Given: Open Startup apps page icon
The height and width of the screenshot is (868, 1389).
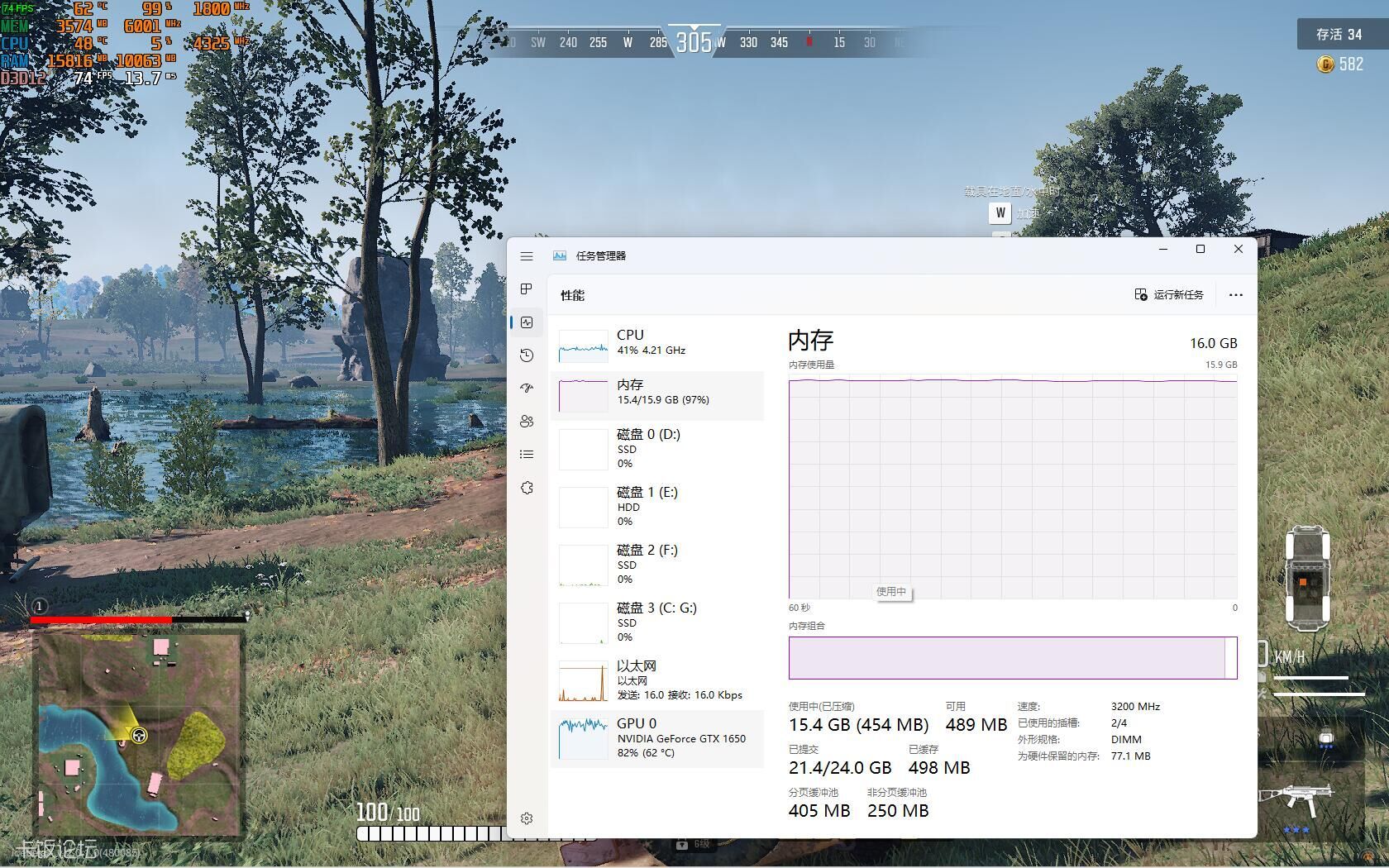Looking at the screenshot, I should pos(527,388).
